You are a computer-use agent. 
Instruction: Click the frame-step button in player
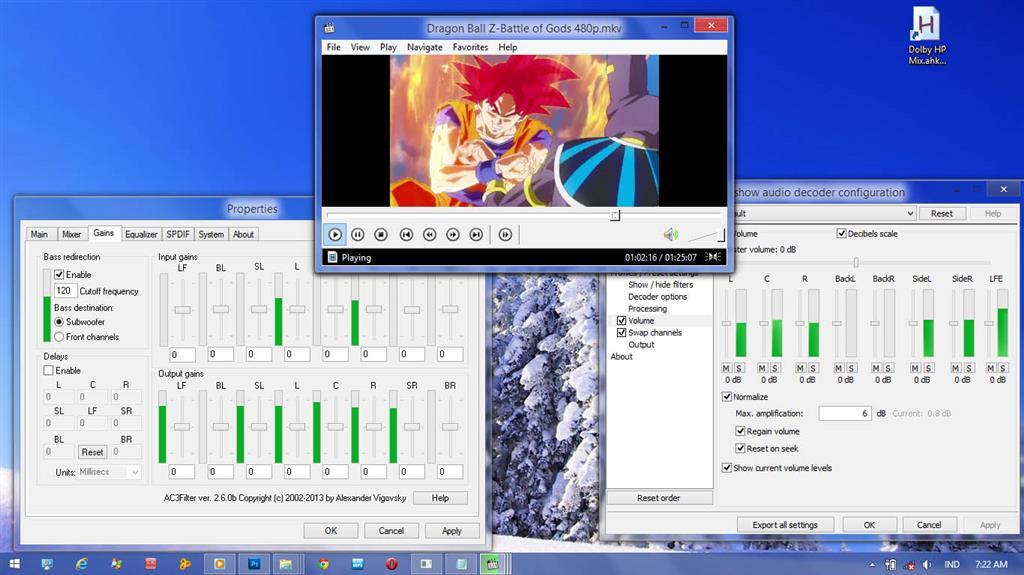(x=505, y=234)
